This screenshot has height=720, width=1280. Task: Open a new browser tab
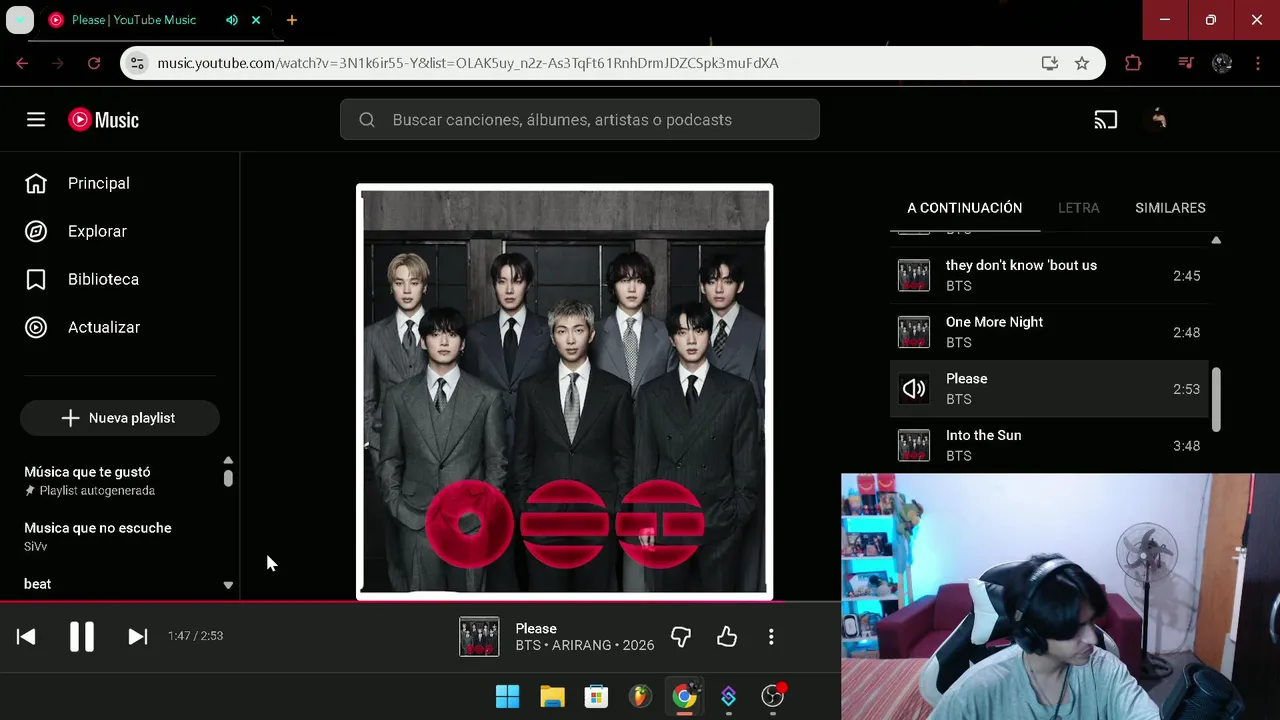[x=292, y=20]
